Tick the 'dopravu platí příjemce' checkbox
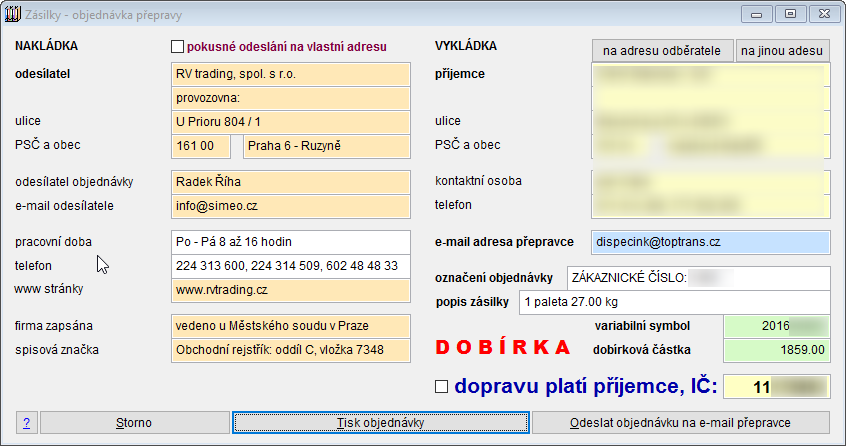The width and height of the screenshot is (846, 446). (441, 386)
